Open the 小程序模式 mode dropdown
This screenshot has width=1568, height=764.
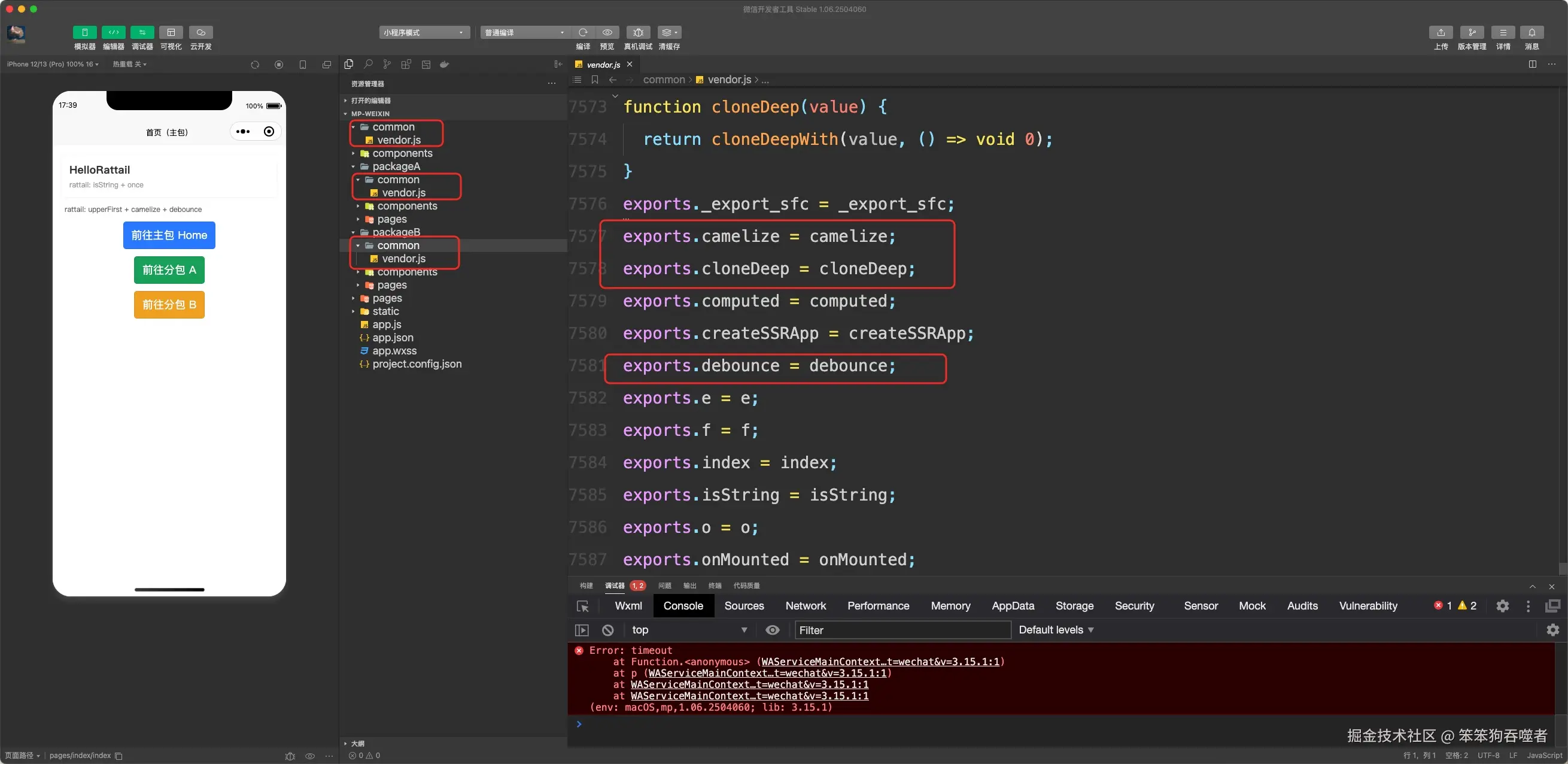point(424,32)
